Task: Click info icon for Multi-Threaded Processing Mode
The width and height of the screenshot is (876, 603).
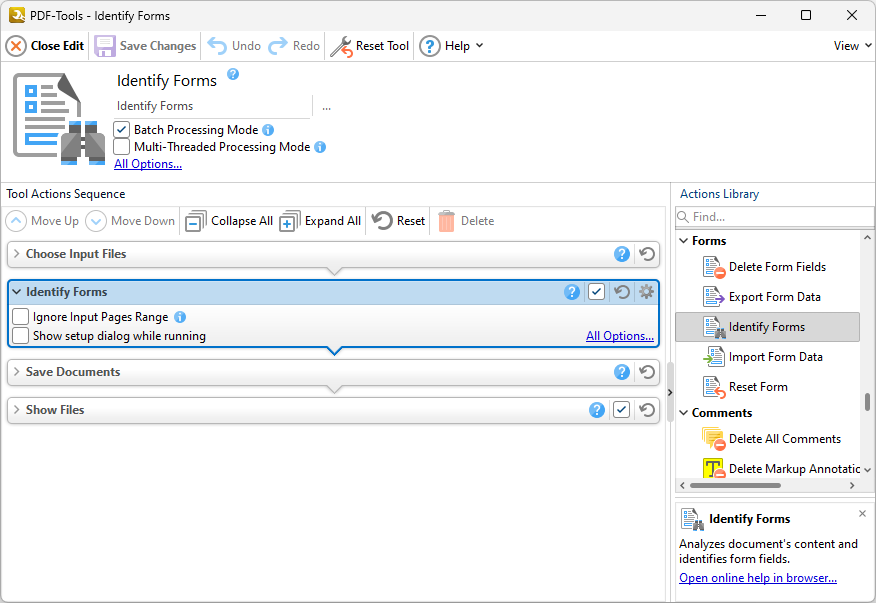Action: [x=320, y=147]
